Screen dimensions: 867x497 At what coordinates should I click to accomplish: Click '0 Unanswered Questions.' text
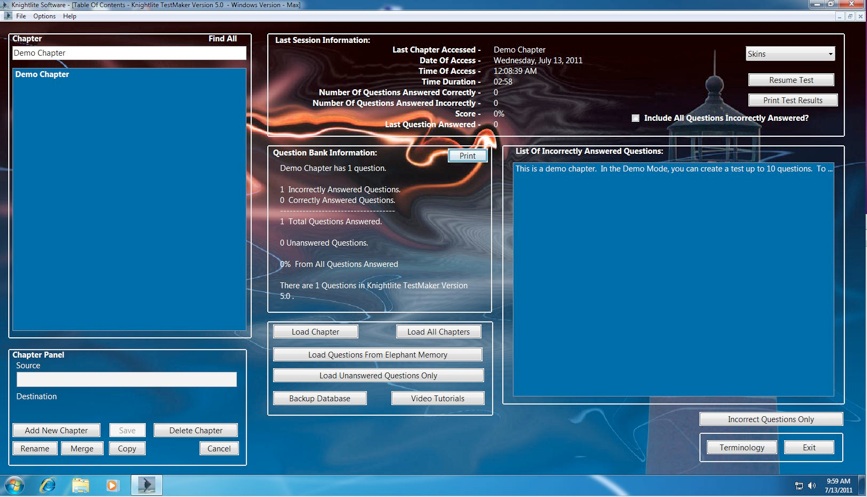coord(323,243)
